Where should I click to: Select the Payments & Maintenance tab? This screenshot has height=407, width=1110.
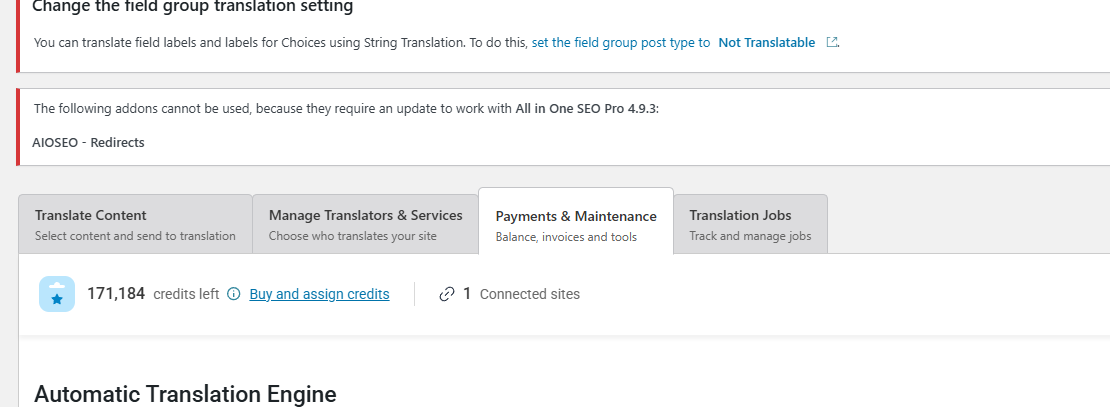click(x=576, y=224)
